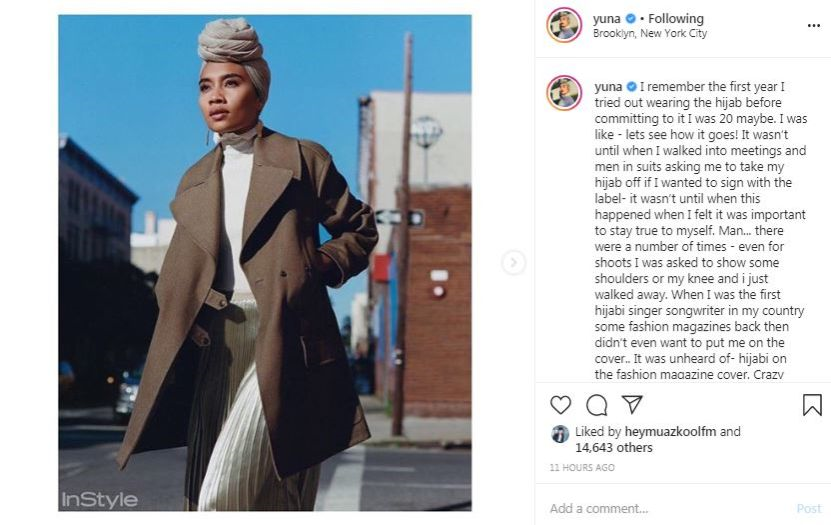Focus the Add a comment field
The height and width of the screenshot is (525, 831).
pos(668,509)
